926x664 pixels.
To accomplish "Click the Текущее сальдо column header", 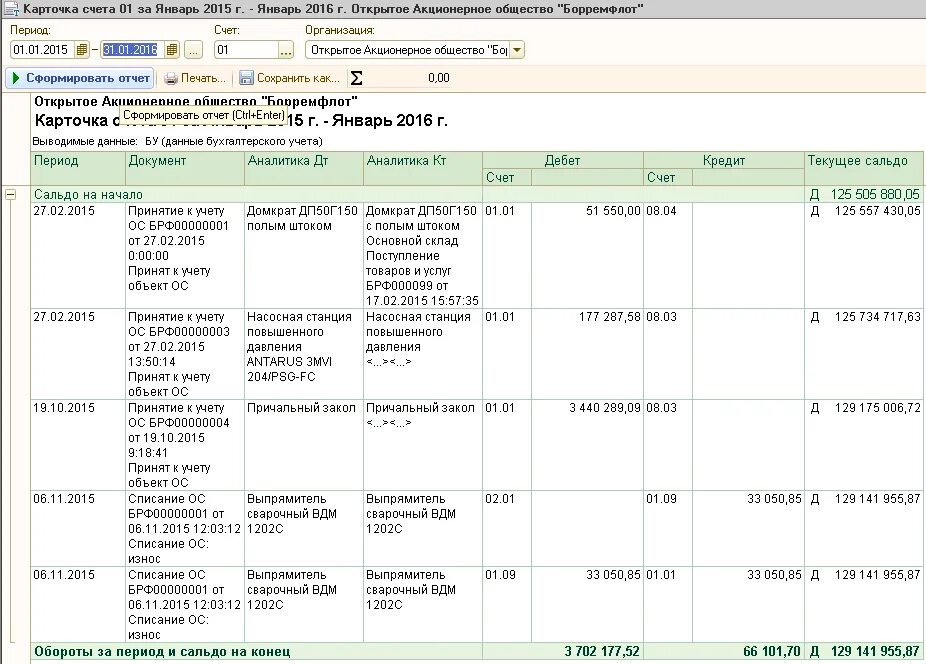I will pos(865,168).
